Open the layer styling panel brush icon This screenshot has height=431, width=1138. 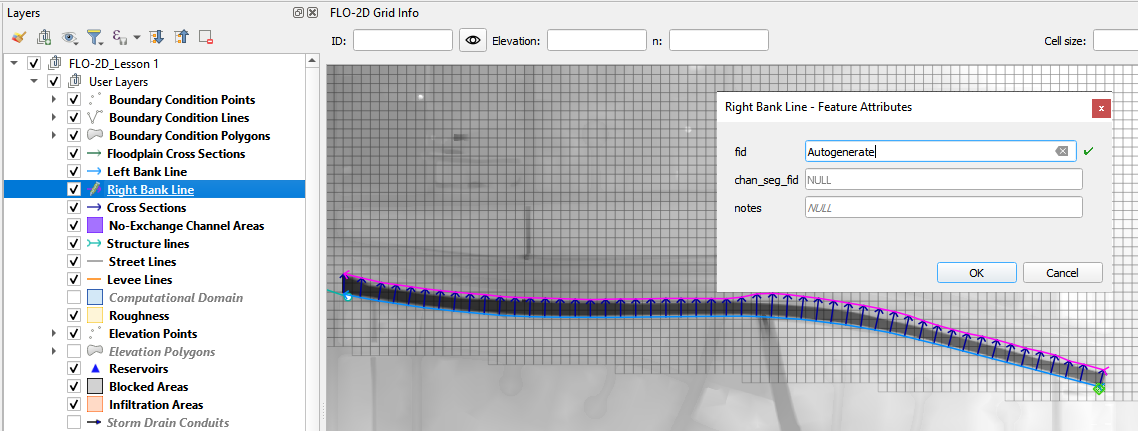(18, 37)
